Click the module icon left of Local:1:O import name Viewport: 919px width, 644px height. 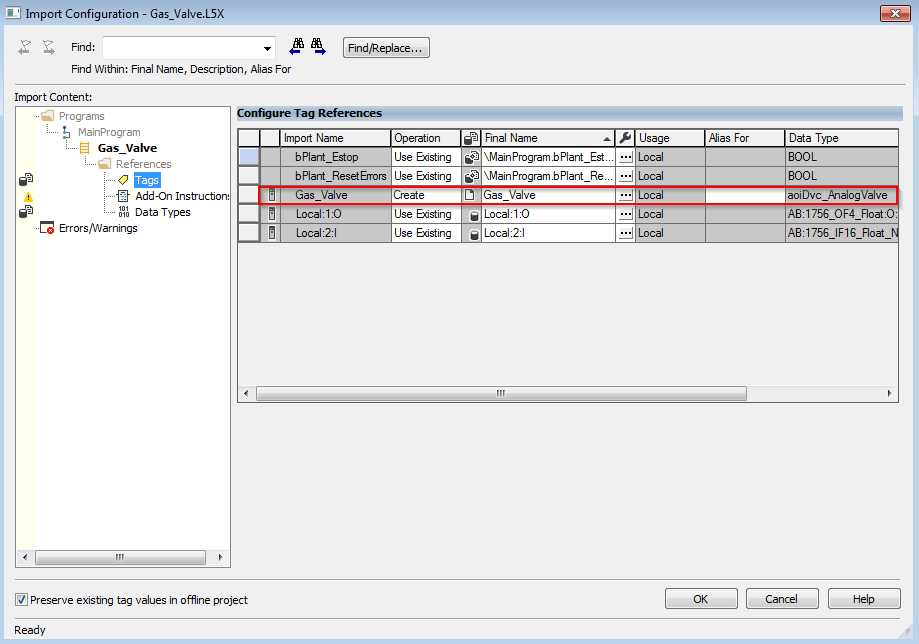point(271,214)
